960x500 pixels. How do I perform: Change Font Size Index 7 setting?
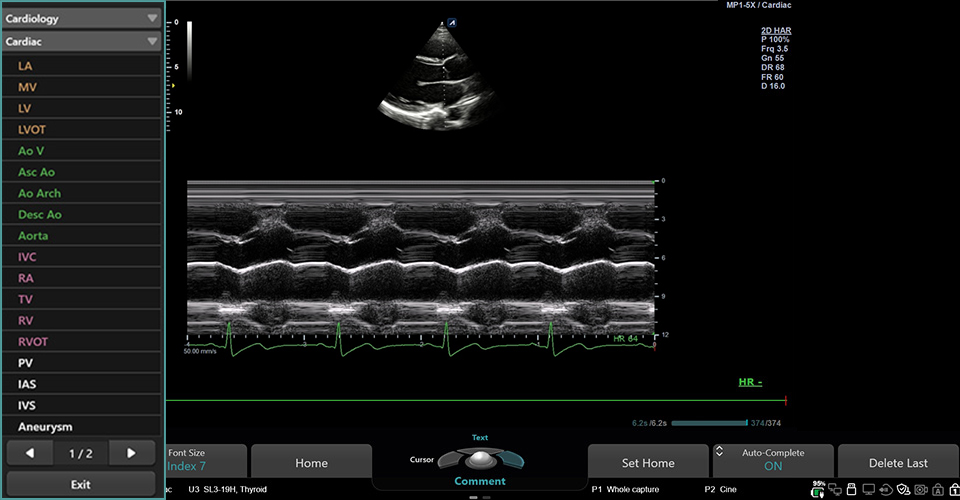[x=205, y=460]
